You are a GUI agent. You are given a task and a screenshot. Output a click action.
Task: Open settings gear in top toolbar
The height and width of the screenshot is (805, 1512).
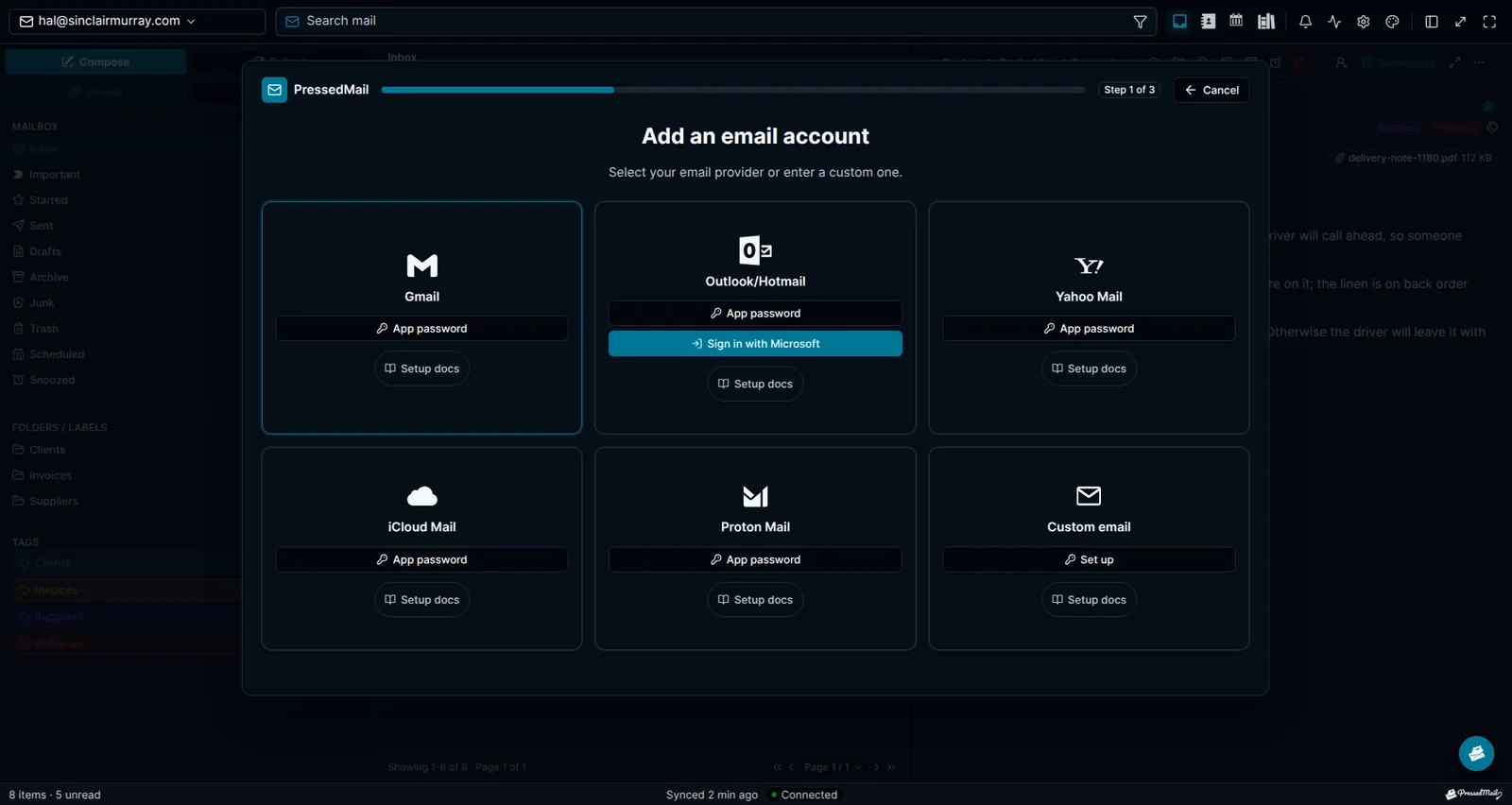pyautogui.click(x=1364, y=22)
